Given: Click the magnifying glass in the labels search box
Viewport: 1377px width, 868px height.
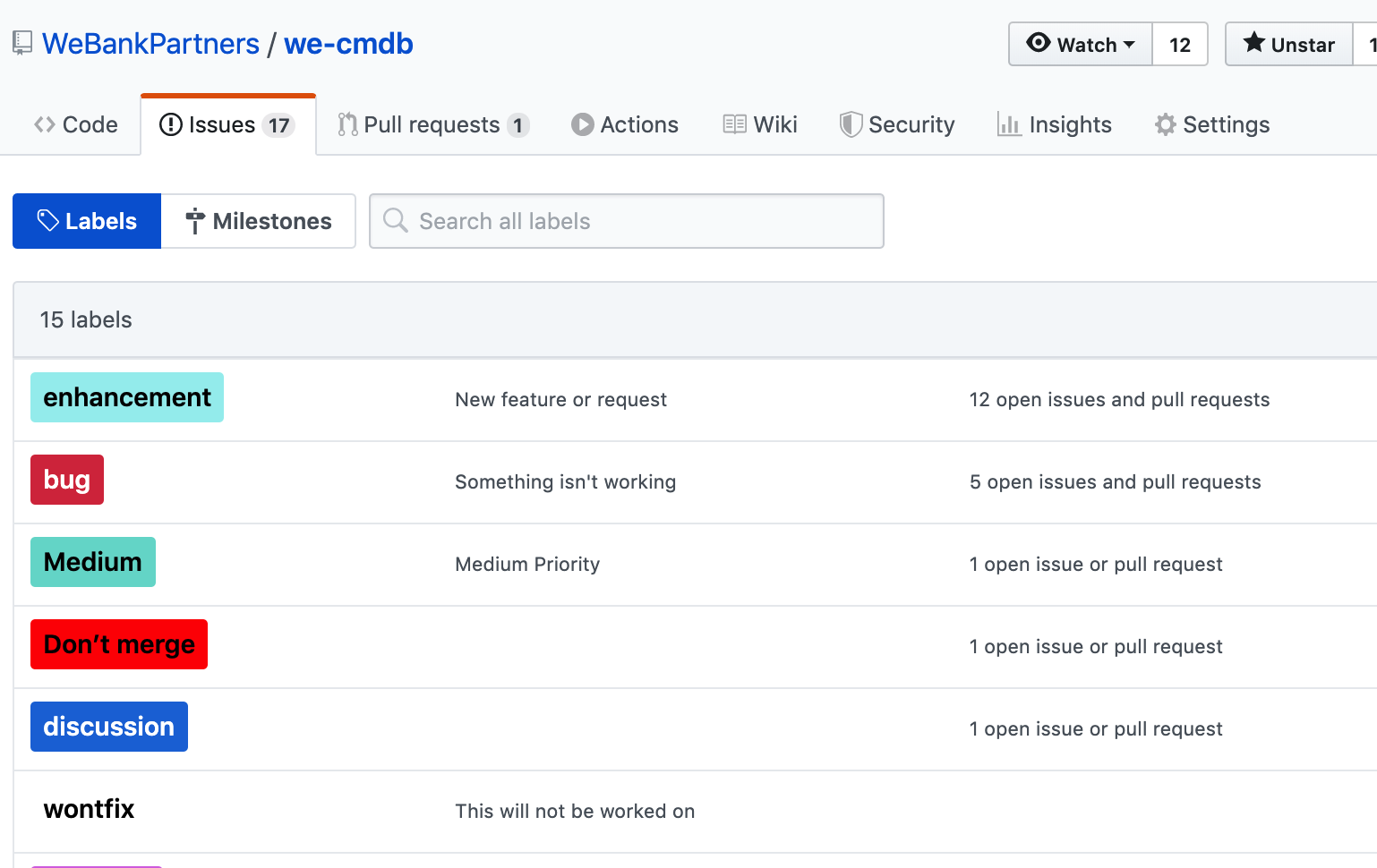Looking at the screenshot, I should tap(395, 220).
